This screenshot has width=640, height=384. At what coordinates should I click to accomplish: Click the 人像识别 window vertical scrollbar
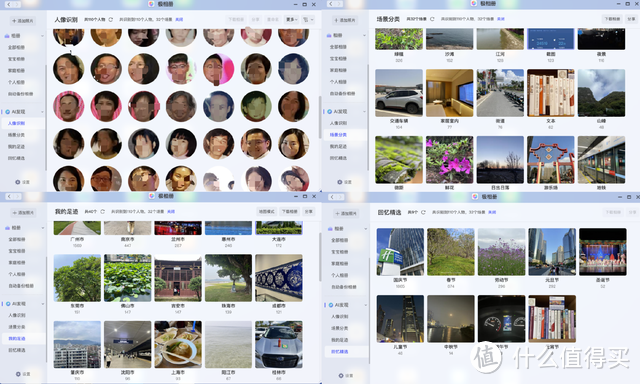point(320,117)
